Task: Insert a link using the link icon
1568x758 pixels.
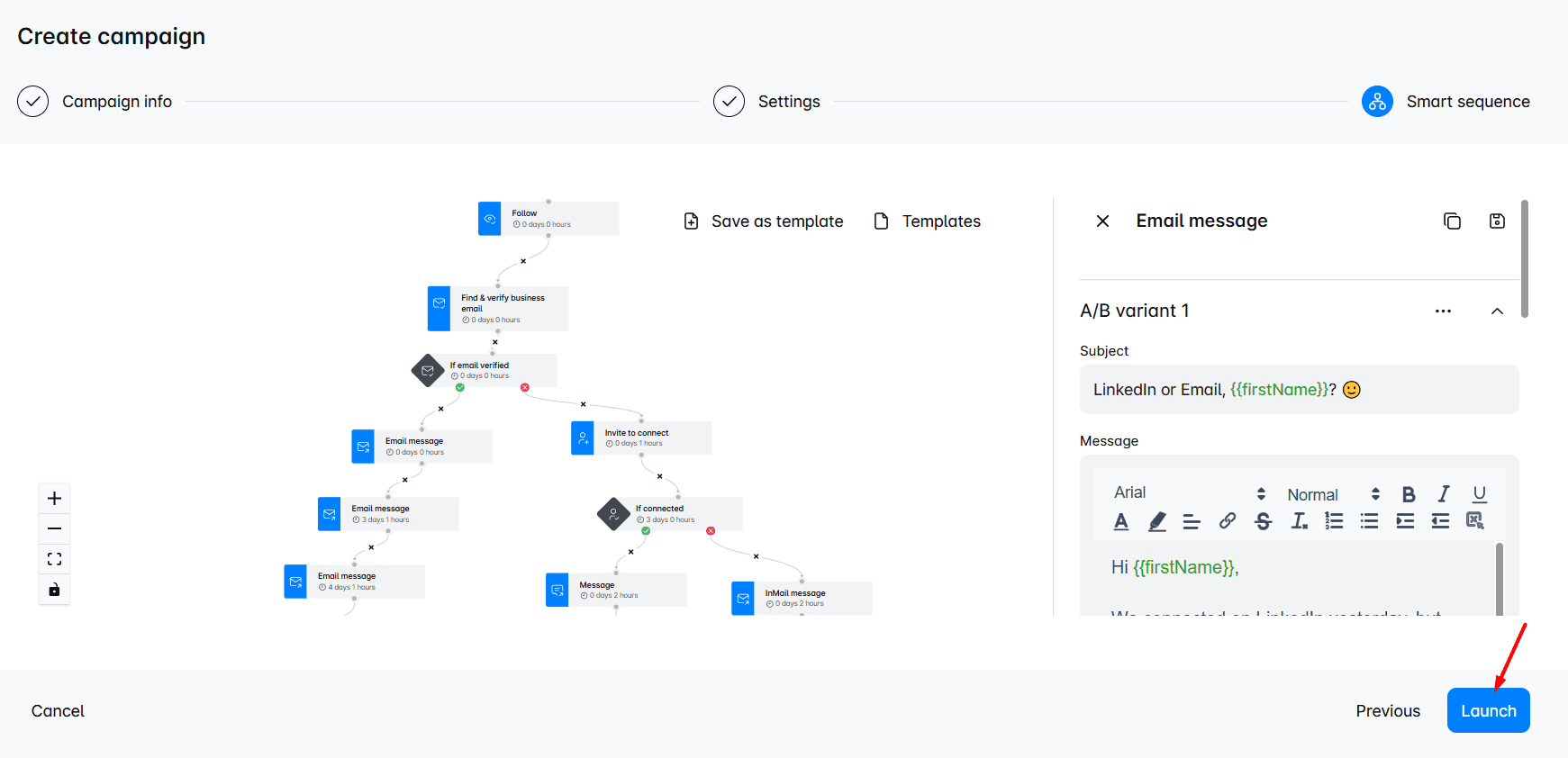Action: [1228, 520]
